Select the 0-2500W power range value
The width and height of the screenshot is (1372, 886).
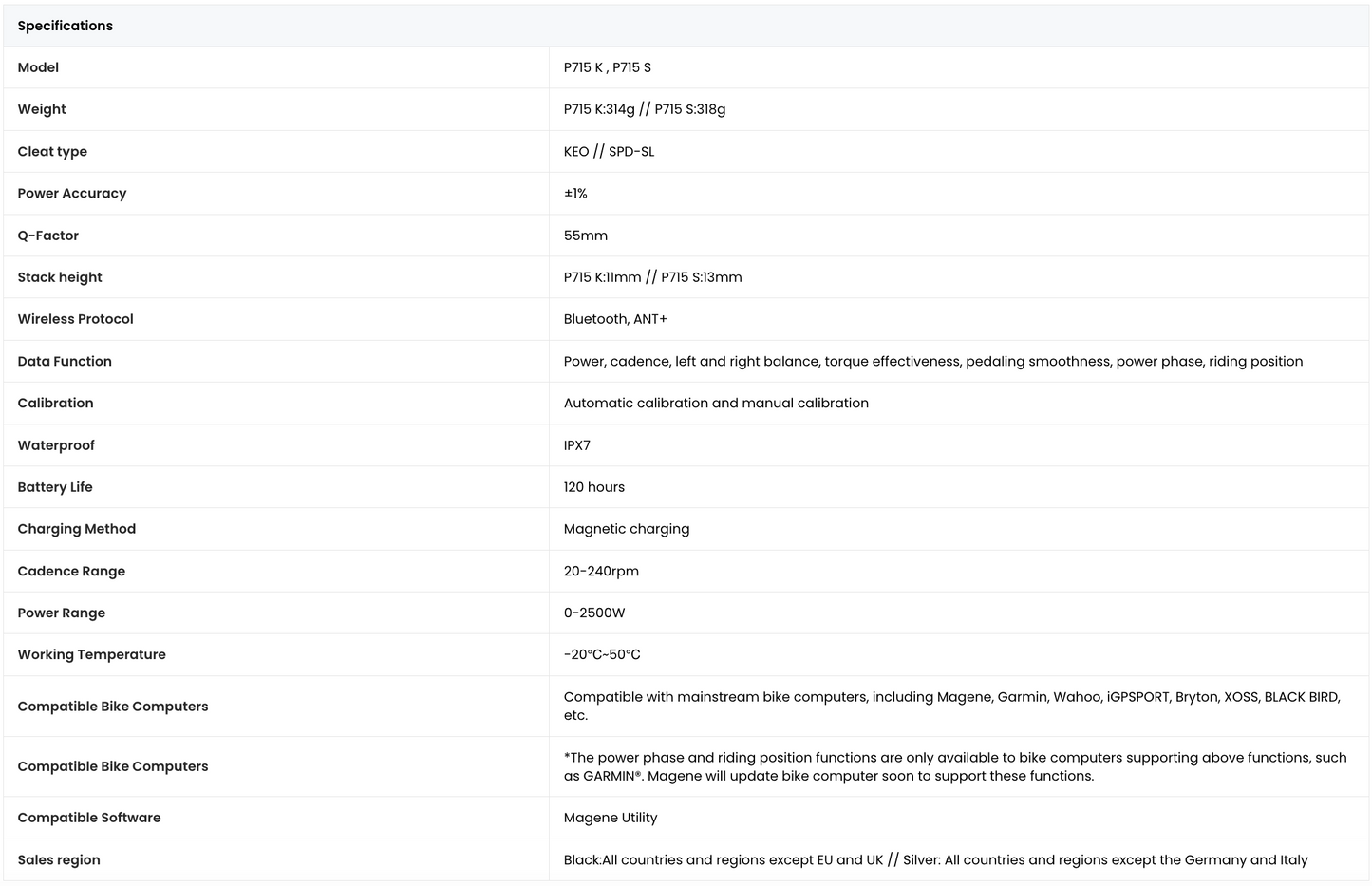tap(594, 613)
